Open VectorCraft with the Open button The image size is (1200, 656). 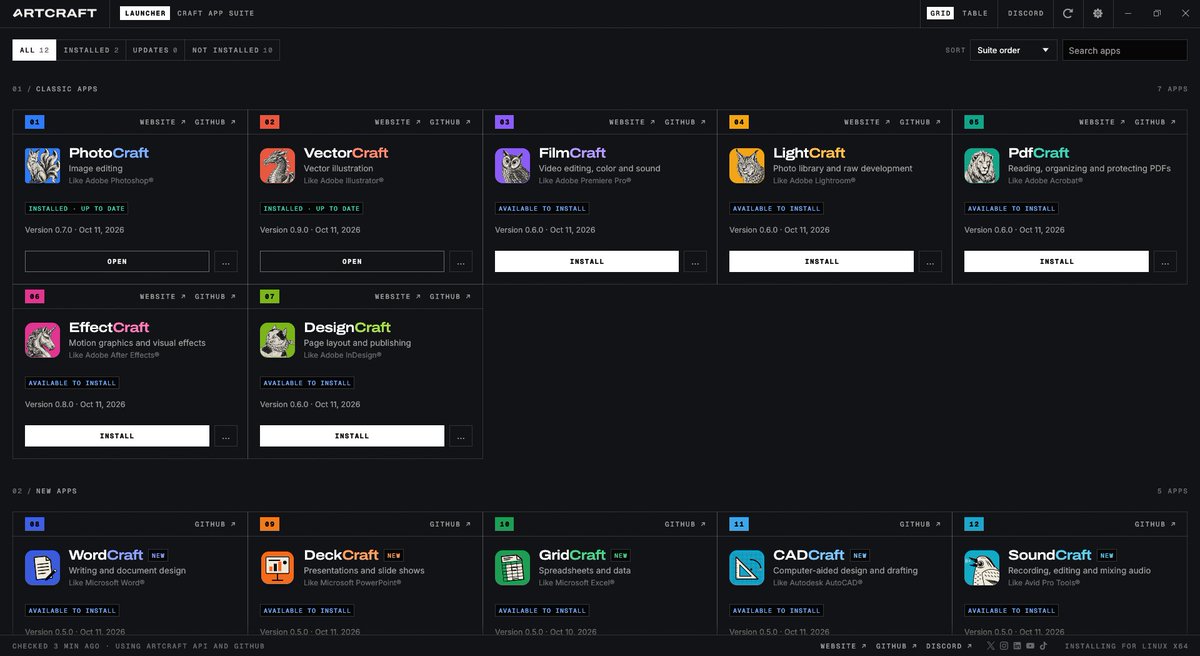click(x=352, y=261)
